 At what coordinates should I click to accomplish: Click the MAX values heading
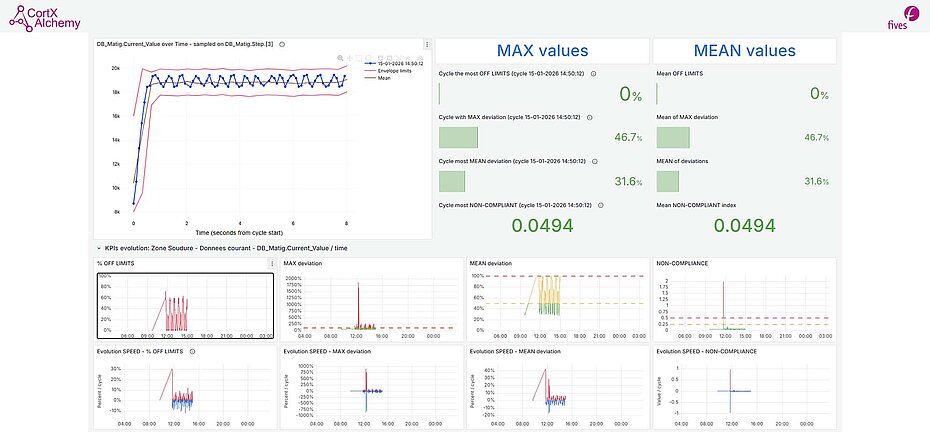[542, 51]
